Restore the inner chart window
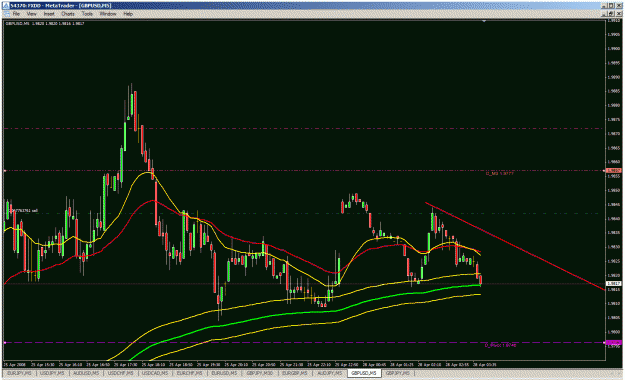The width and height of the screenshot is (625, 380). point(611,14)
